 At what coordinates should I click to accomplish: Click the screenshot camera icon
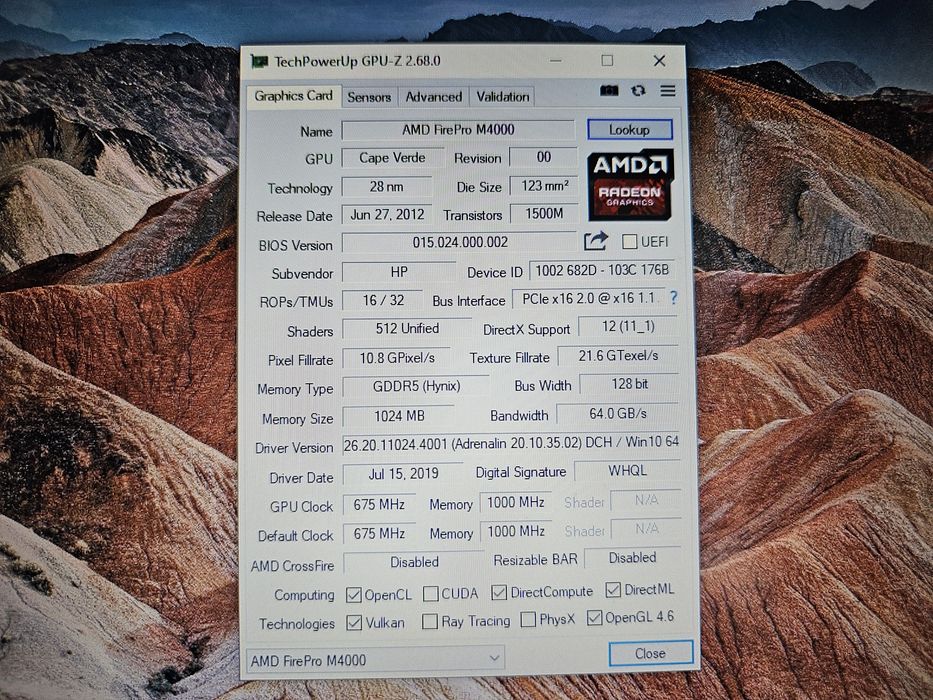pyautogui.click(x=609, y=90)
